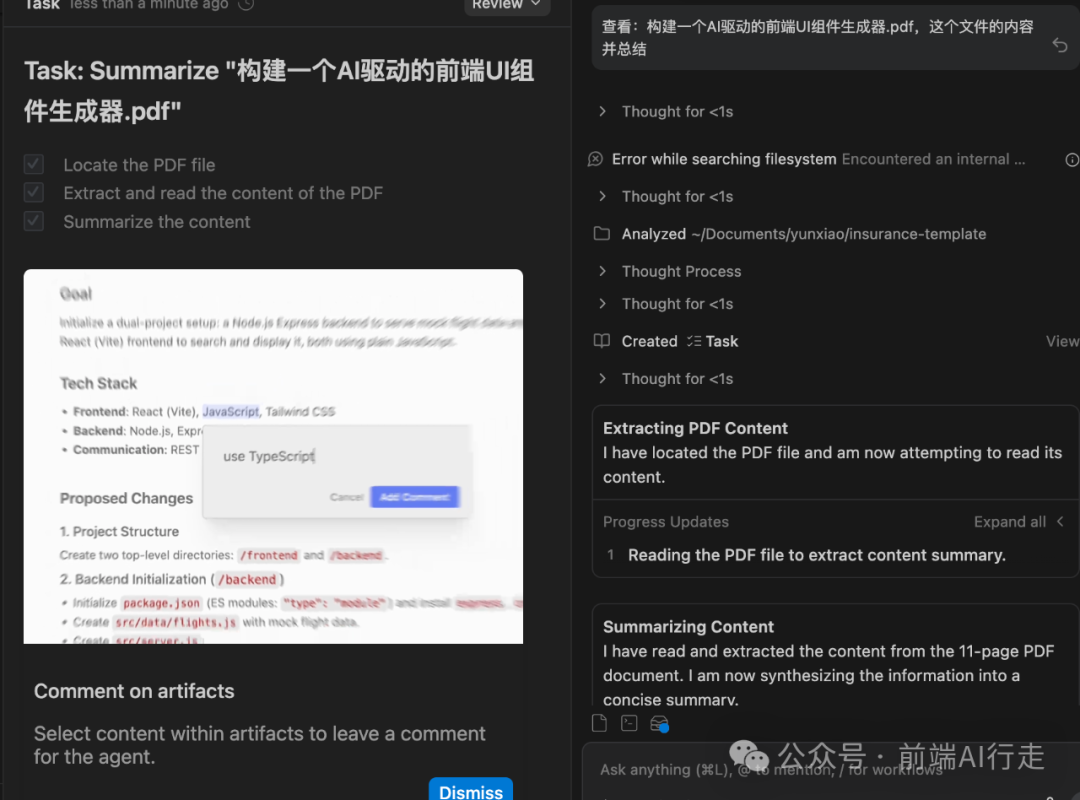Toggle the "Extract and read" checkbox
Image resolution: width=1080 pixels, height=800 pixels.
tap(33, 193)
